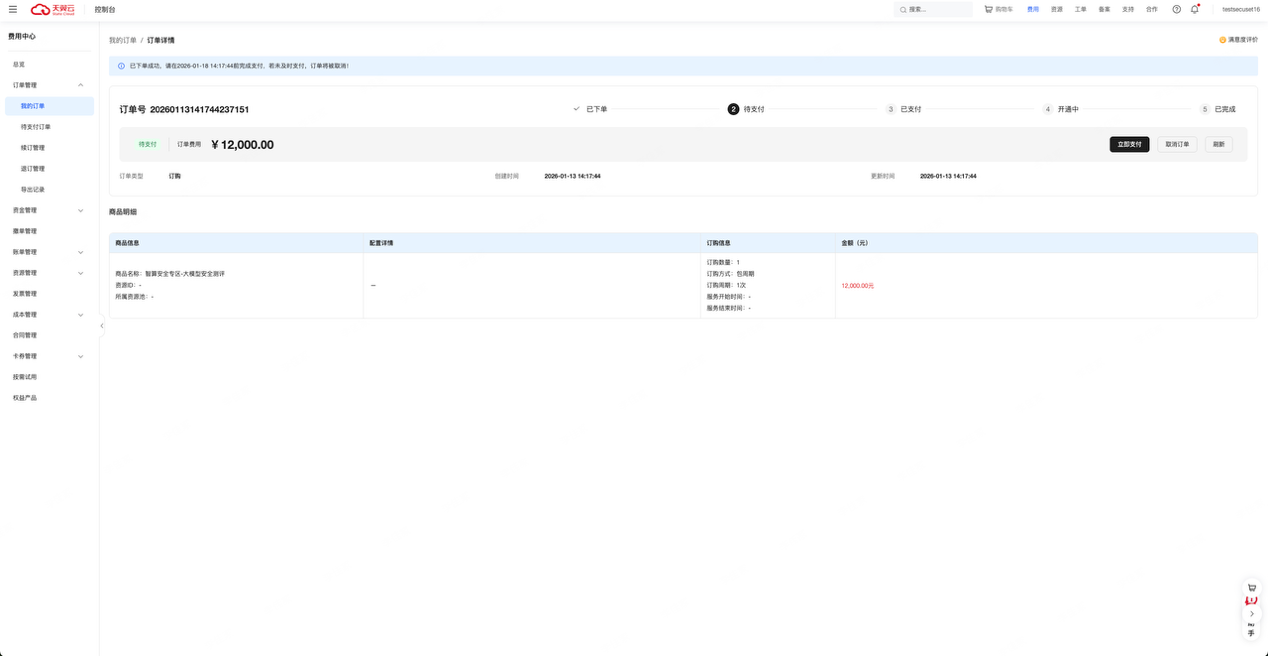
Task: Focus the 搜索 search input field
Action: point(933,9)
